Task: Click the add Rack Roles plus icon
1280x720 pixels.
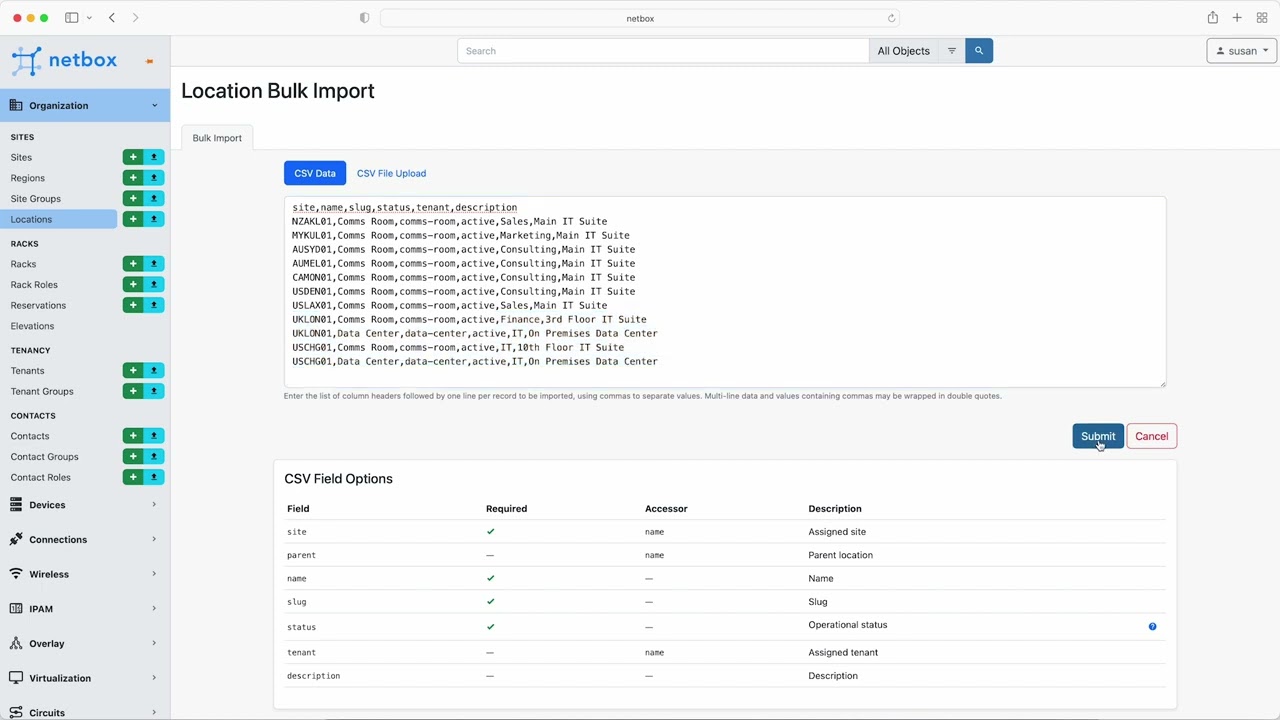Action: pyautogui.click(x=133, y=285)
